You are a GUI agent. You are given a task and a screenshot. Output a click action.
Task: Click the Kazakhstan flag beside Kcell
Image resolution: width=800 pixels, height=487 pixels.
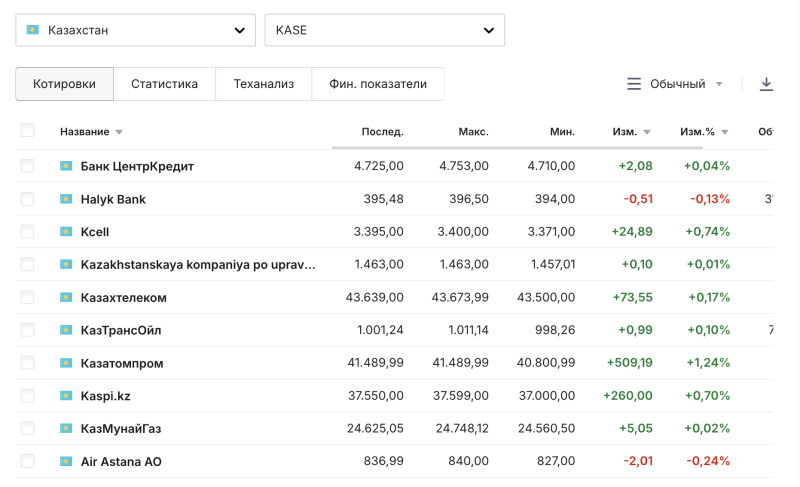click(x=66, y=232)
